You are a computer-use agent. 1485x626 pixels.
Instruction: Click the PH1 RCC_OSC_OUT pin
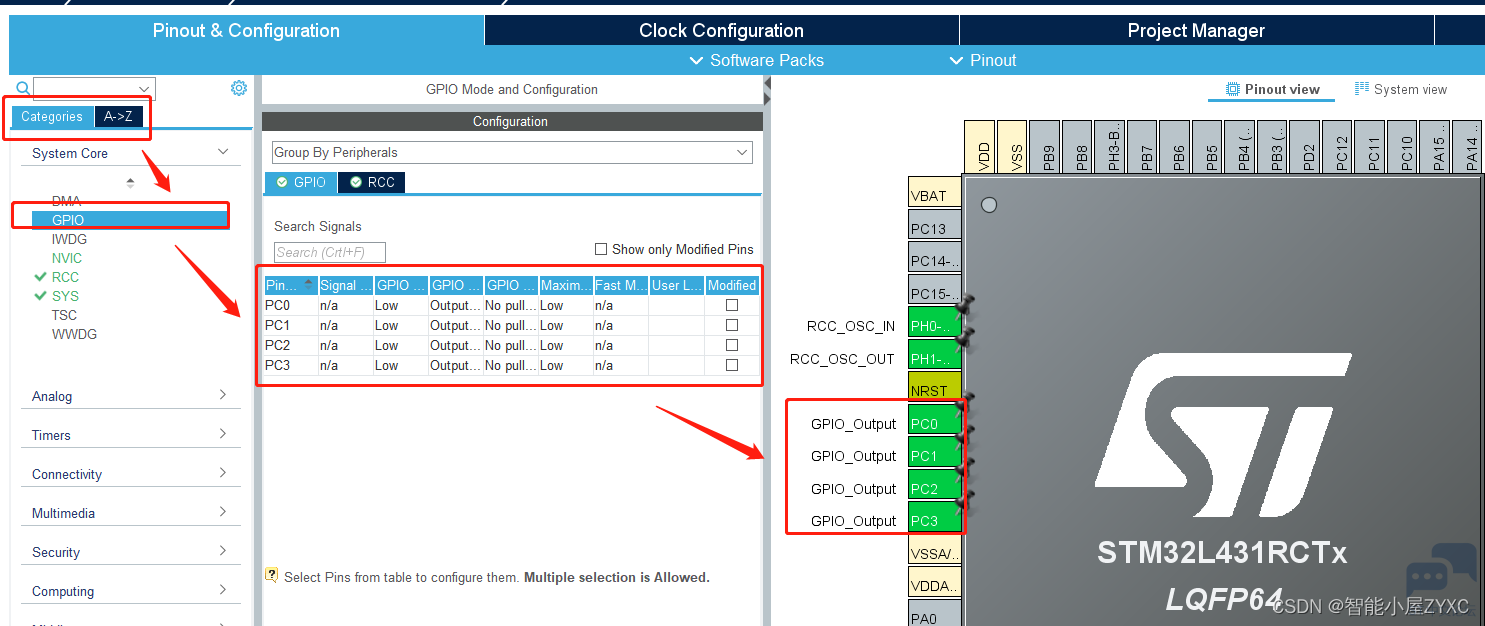pyautogui.click(x=935, y=355)
